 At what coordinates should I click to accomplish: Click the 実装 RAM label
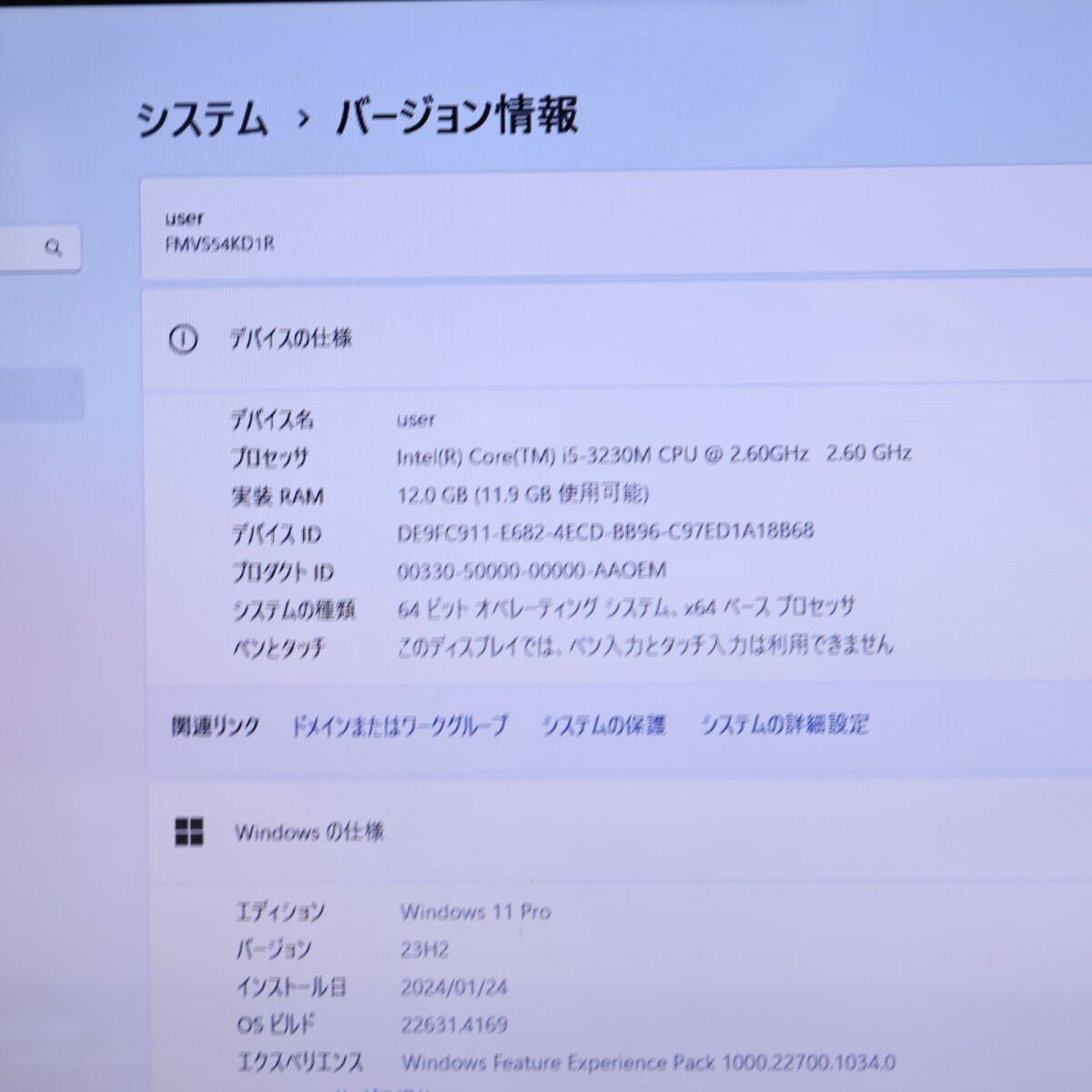[x=277, y=496]
